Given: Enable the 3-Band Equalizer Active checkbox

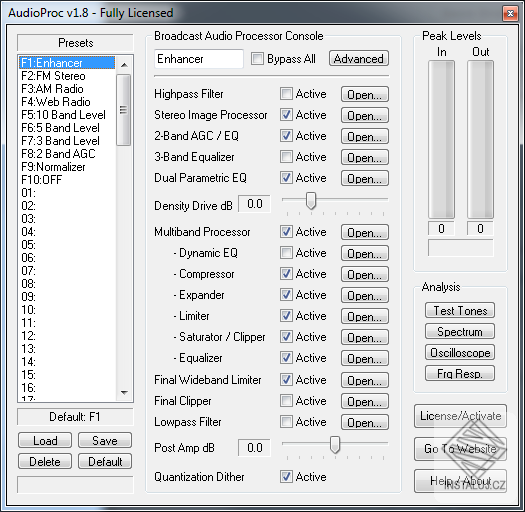Looking at the screenshot, I should pyautogui.click(x=286, y=157).
